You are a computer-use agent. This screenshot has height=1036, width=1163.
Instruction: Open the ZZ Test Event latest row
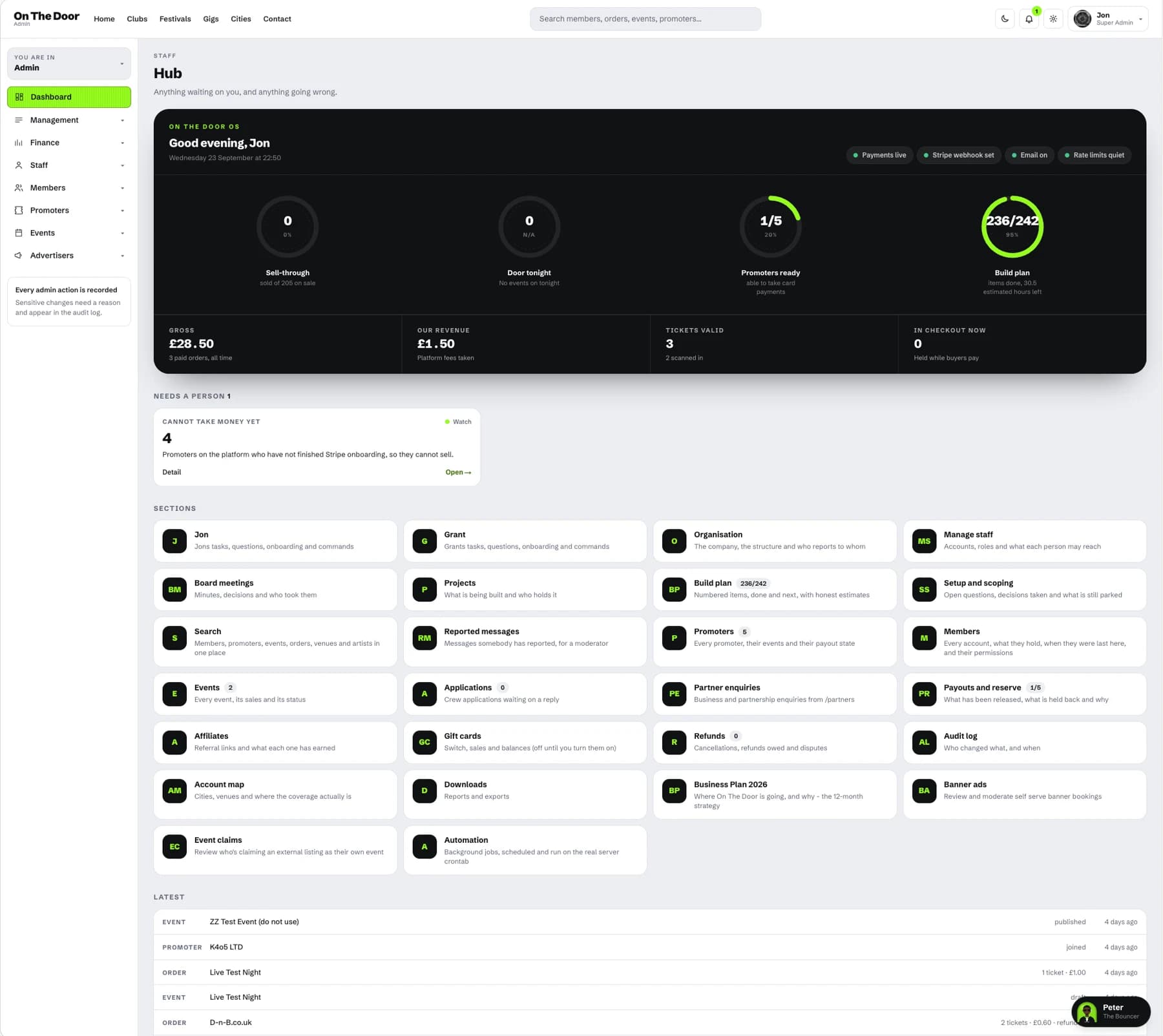coord(650,922)
